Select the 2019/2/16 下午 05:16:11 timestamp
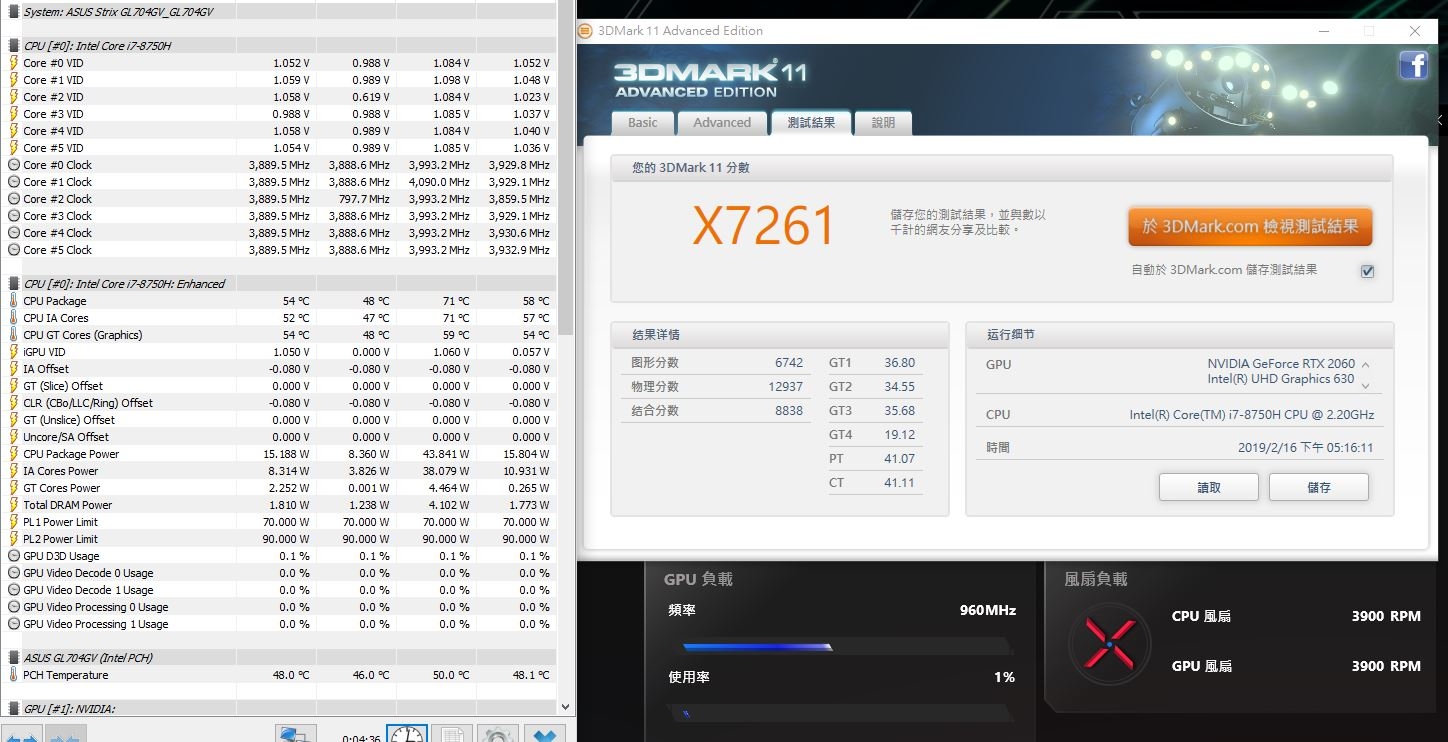This screenshot has height=742, width=1448. coord(1305,448)
